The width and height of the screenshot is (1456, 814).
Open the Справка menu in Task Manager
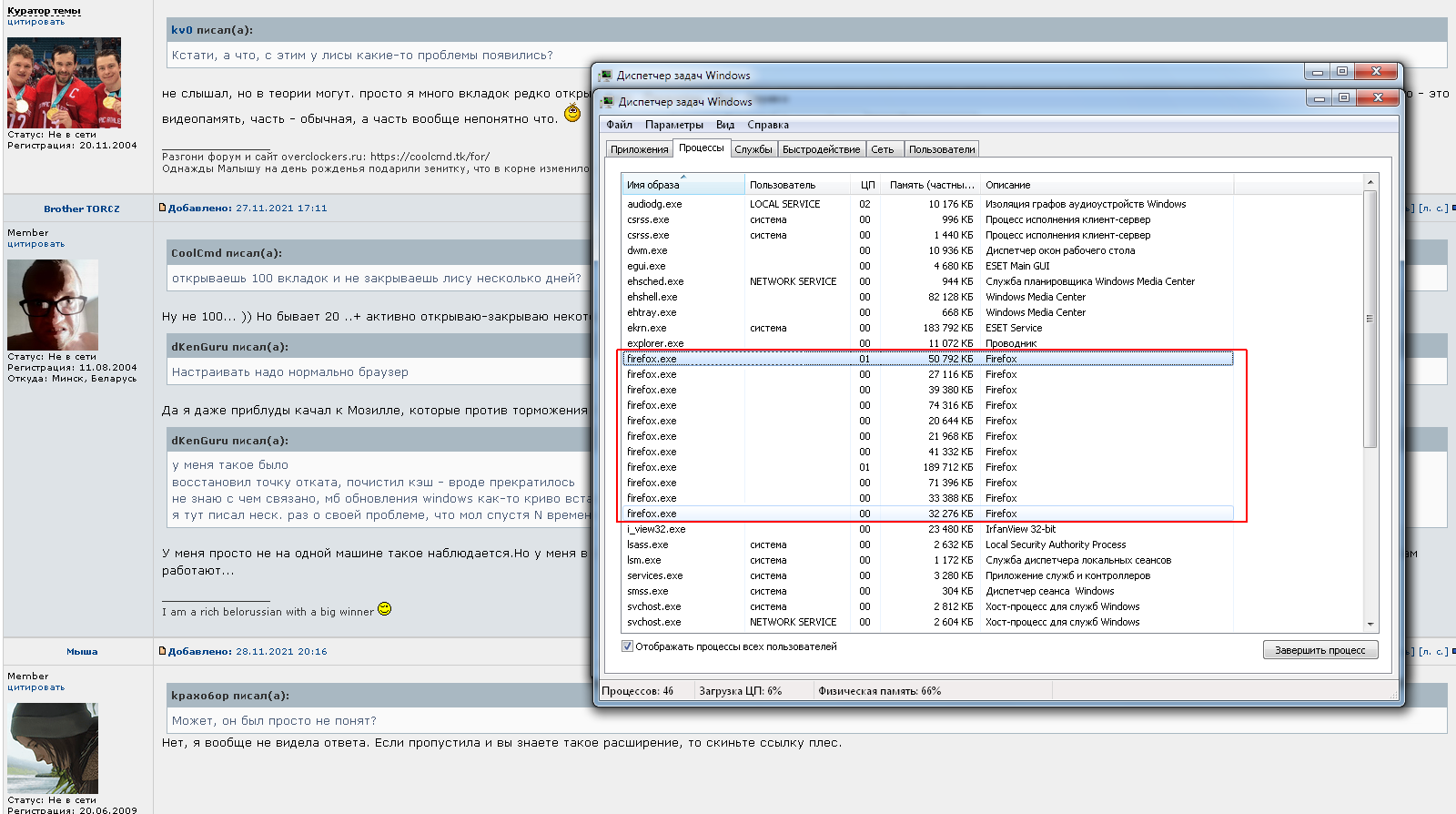click(x=768, y=125)
